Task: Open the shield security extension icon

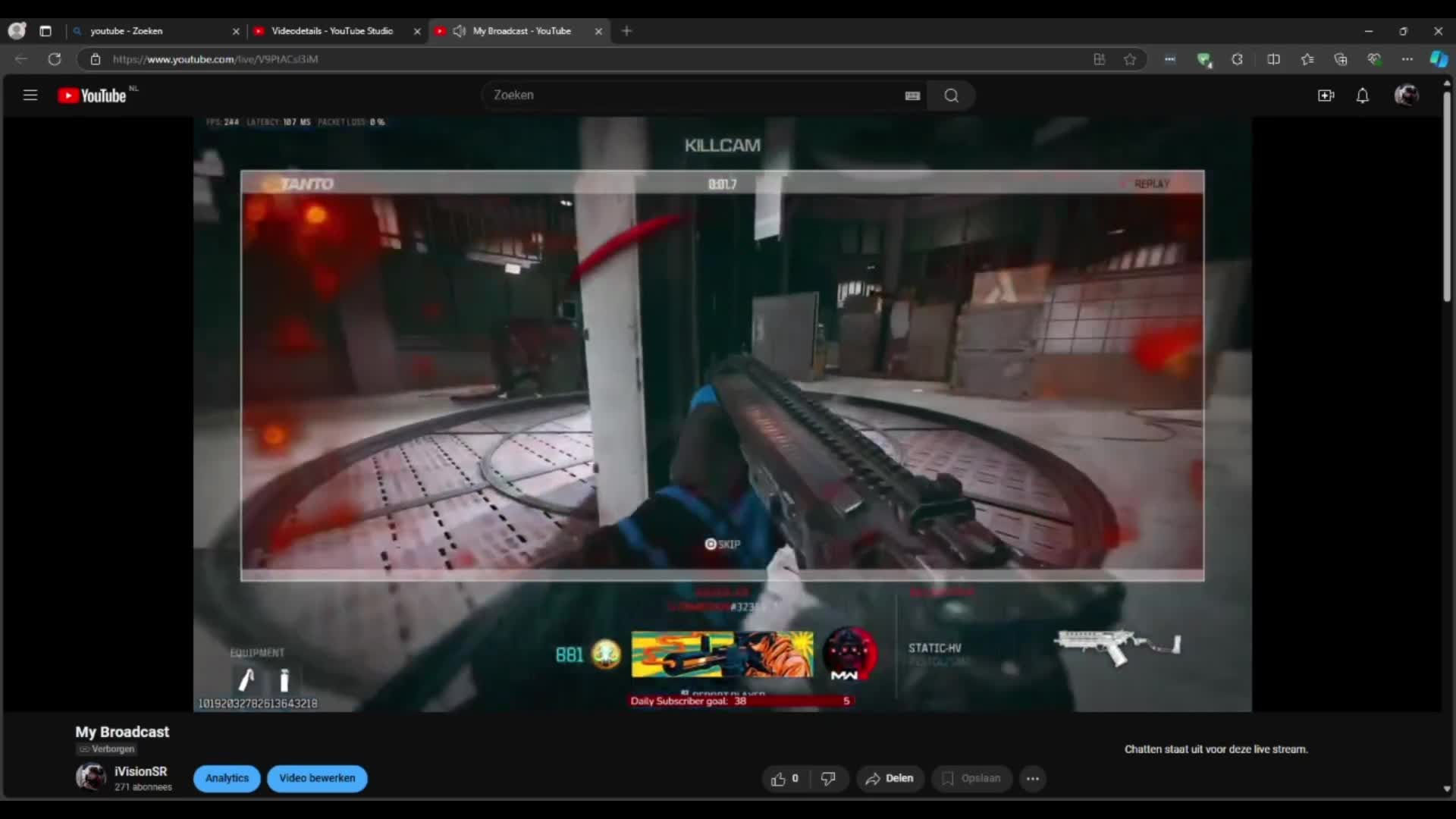Action: 1204,59
